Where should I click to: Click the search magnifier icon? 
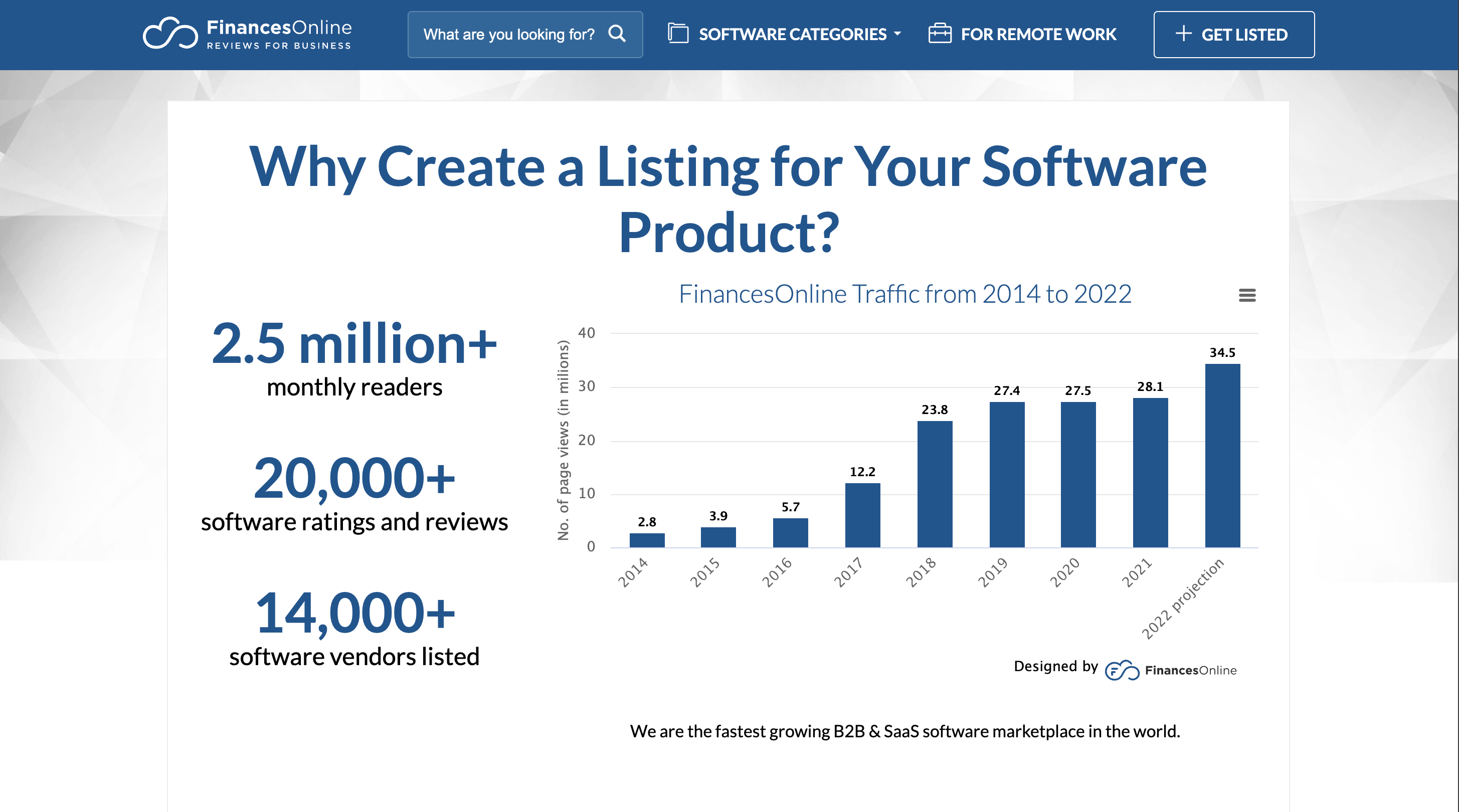617,34
